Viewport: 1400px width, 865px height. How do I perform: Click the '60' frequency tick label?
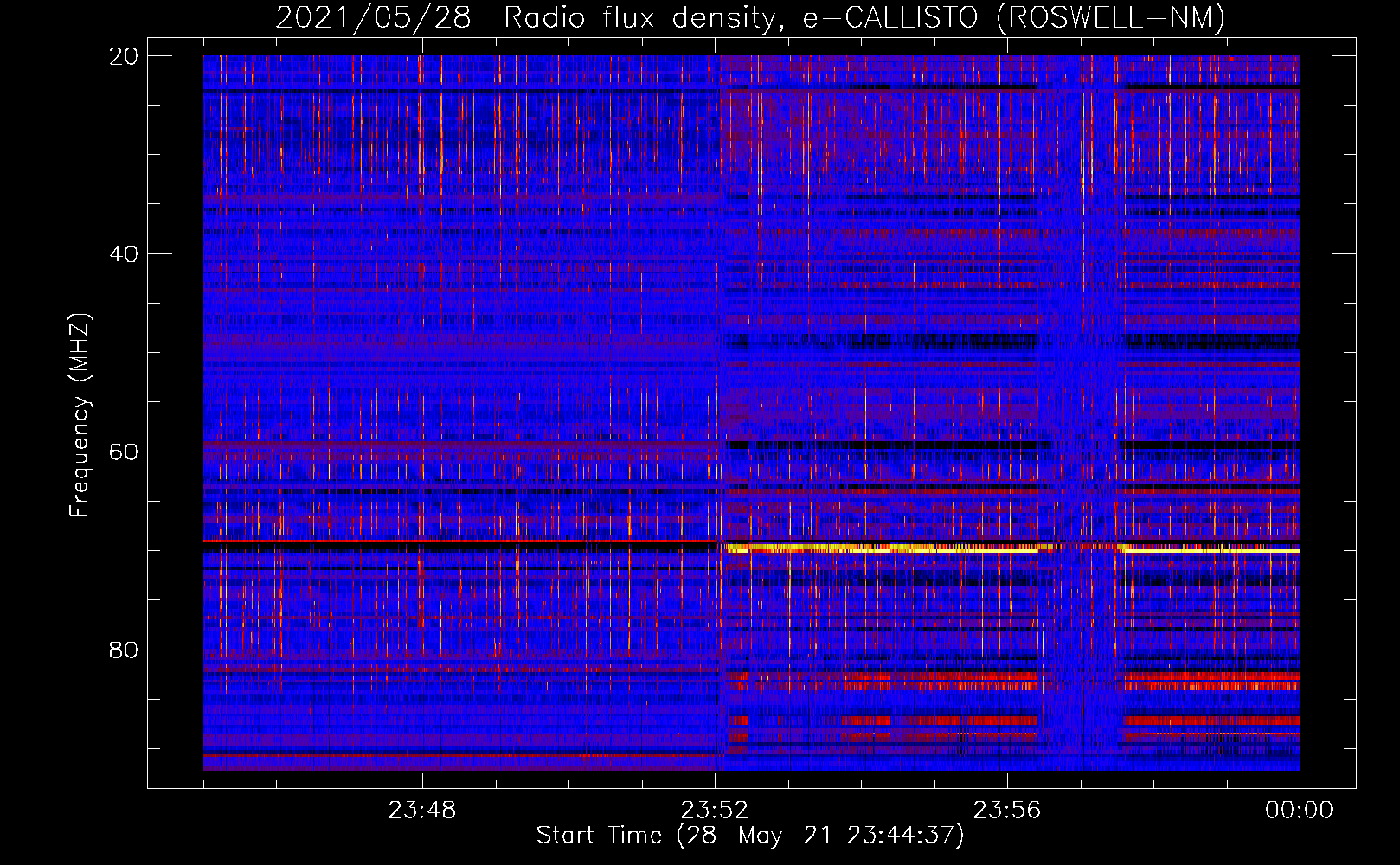124,452
